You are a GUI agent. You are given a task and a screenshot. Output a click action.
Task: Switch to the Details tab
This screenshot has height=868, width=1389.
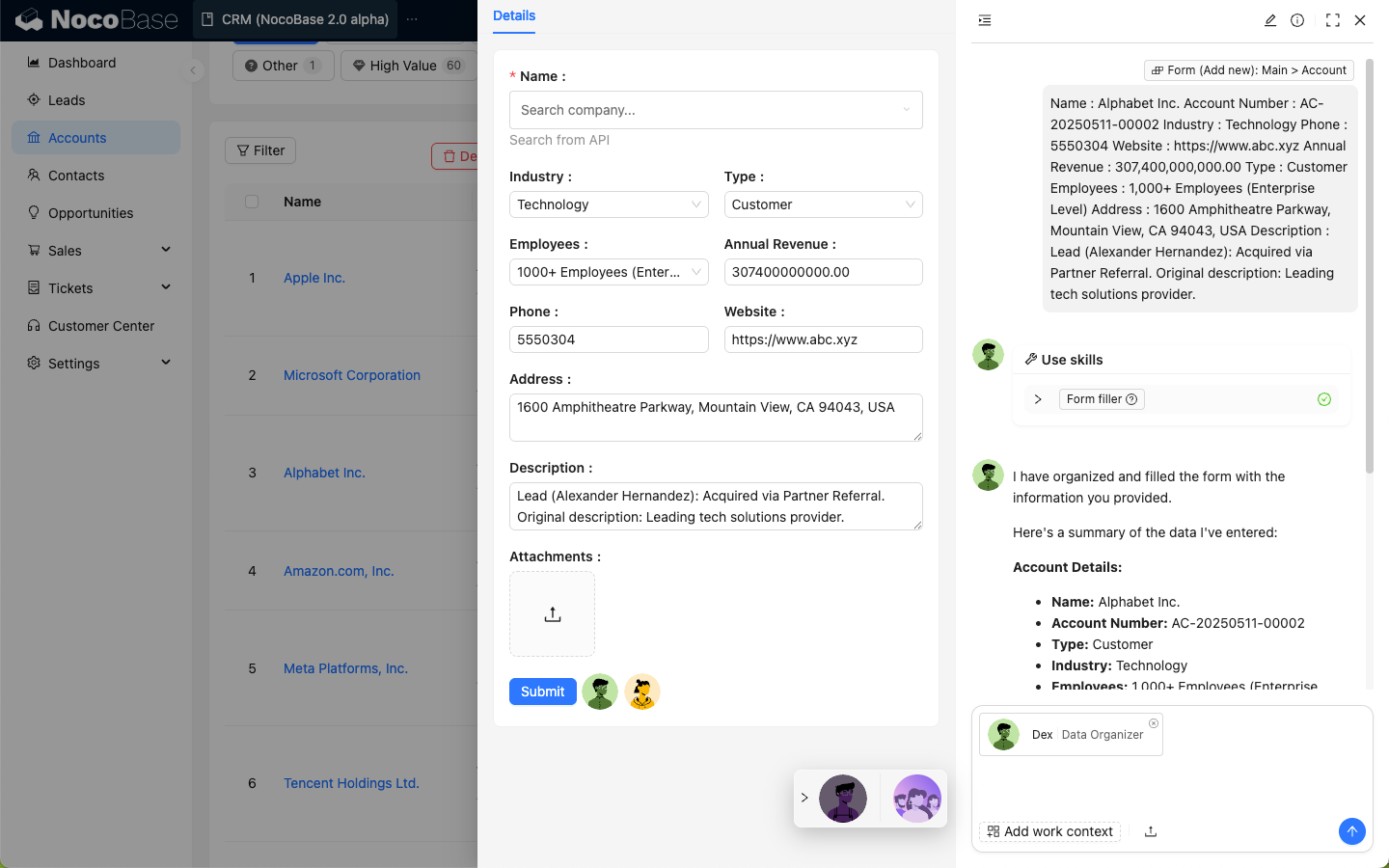click(514, 16)
